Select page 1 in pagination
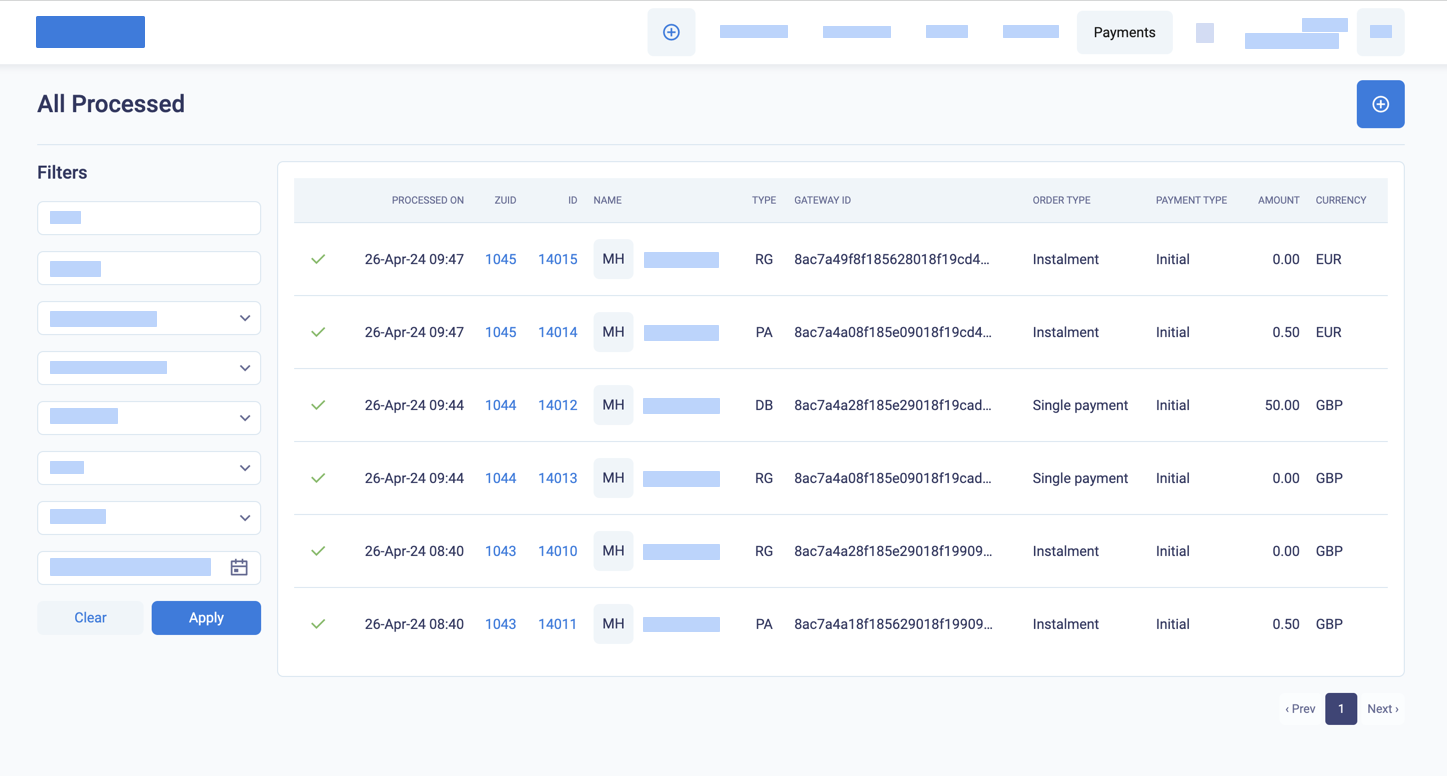 pos(1341,709)
